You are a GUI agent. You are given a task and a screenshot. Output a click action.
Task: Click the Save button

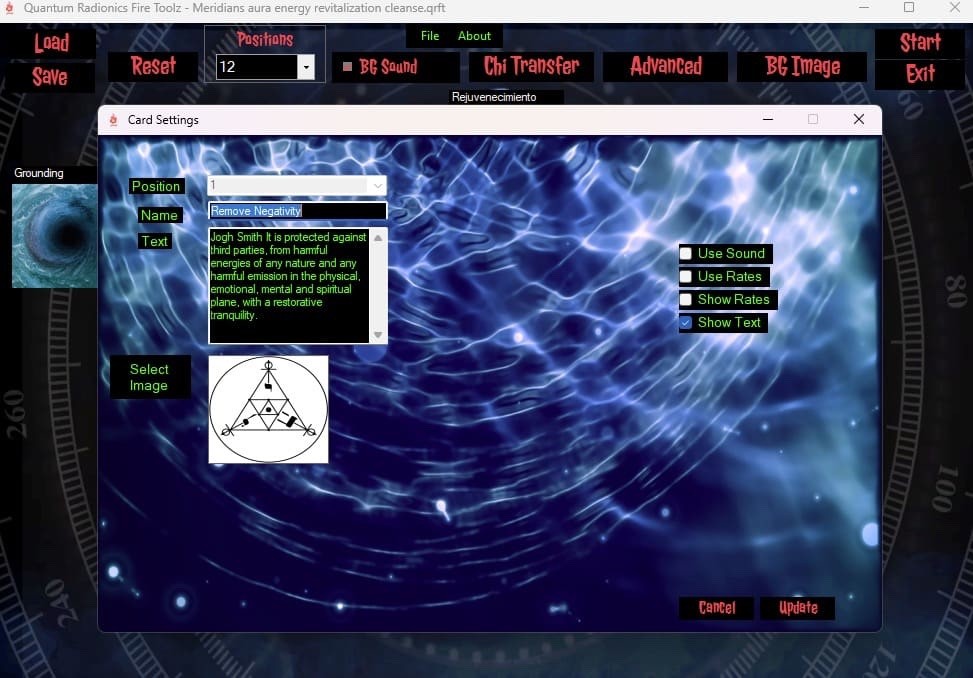[x=50, y=77]
